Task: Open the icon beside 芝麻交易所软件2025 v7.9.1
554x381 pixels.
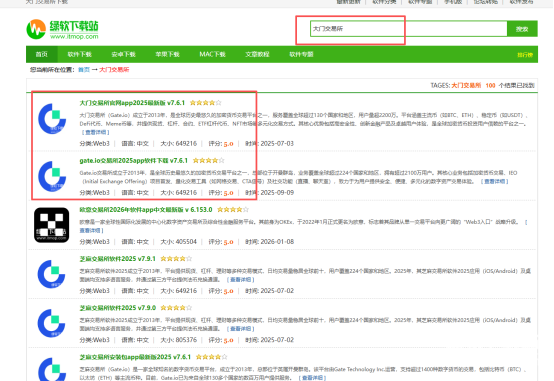Action: tap(52, 274)
